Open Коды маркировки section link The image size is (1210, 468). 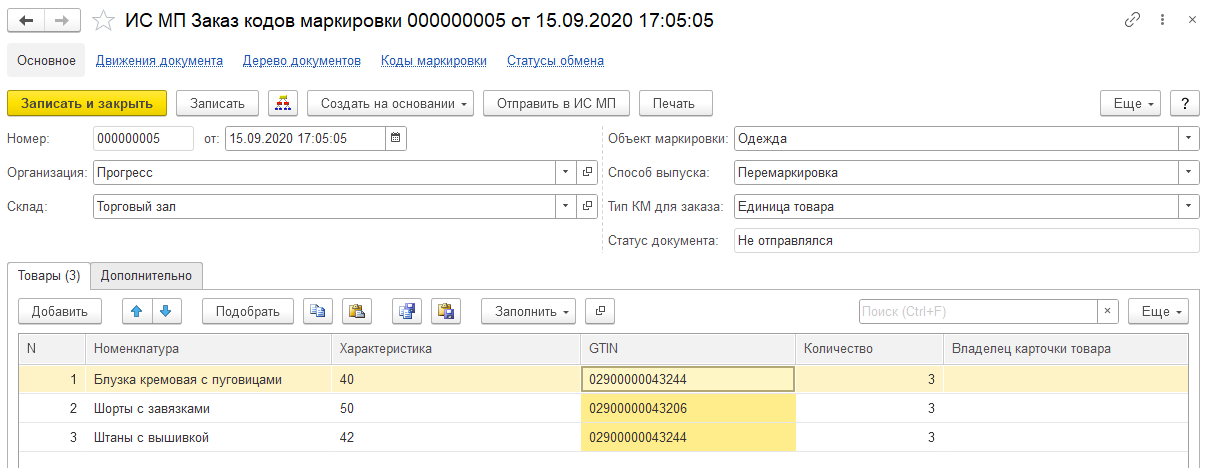[x=433, y=60]
